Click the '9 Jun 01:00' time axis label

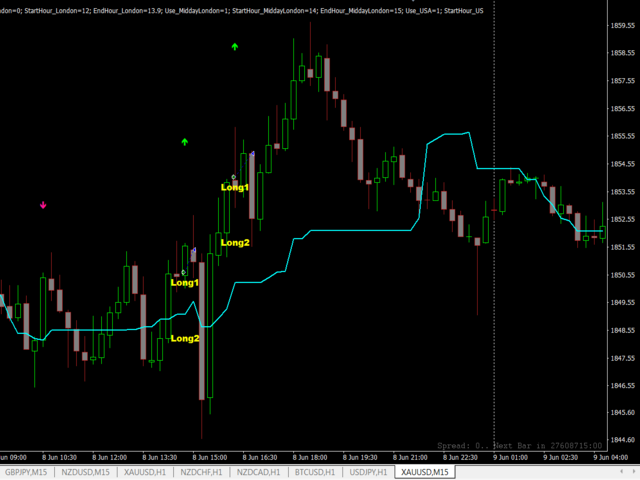click(x=510, y=458)
